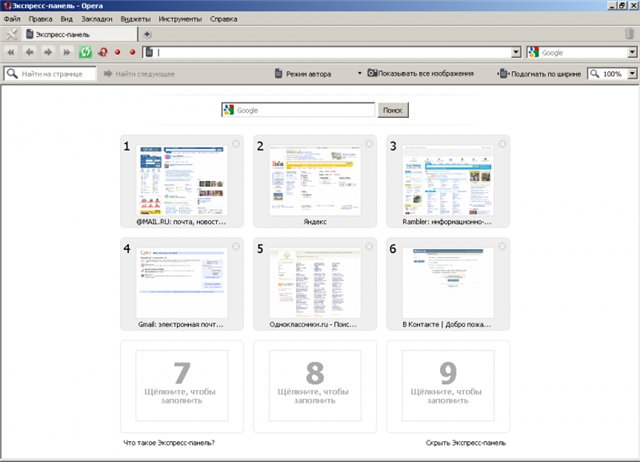The height and width of the screenshot is (462, 640).
Task: Click the Rewind double-arrow button
Action: click(11, 52)
